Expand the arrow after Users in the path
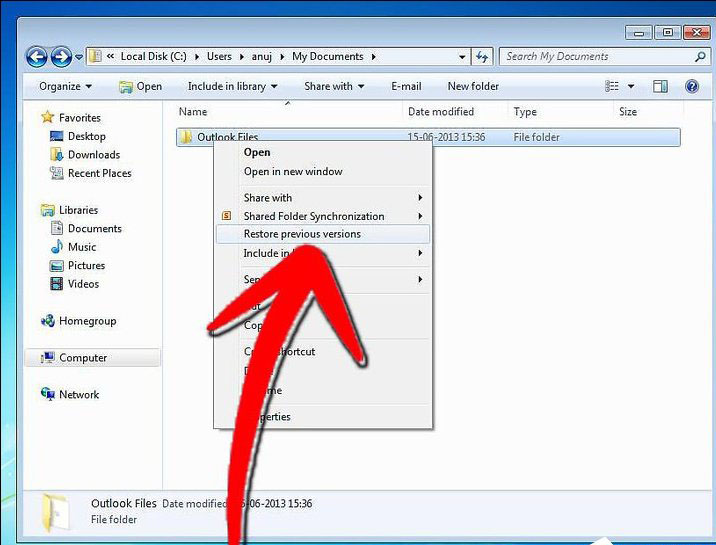This screenshot has height=545, width=716. coord(242,57)
